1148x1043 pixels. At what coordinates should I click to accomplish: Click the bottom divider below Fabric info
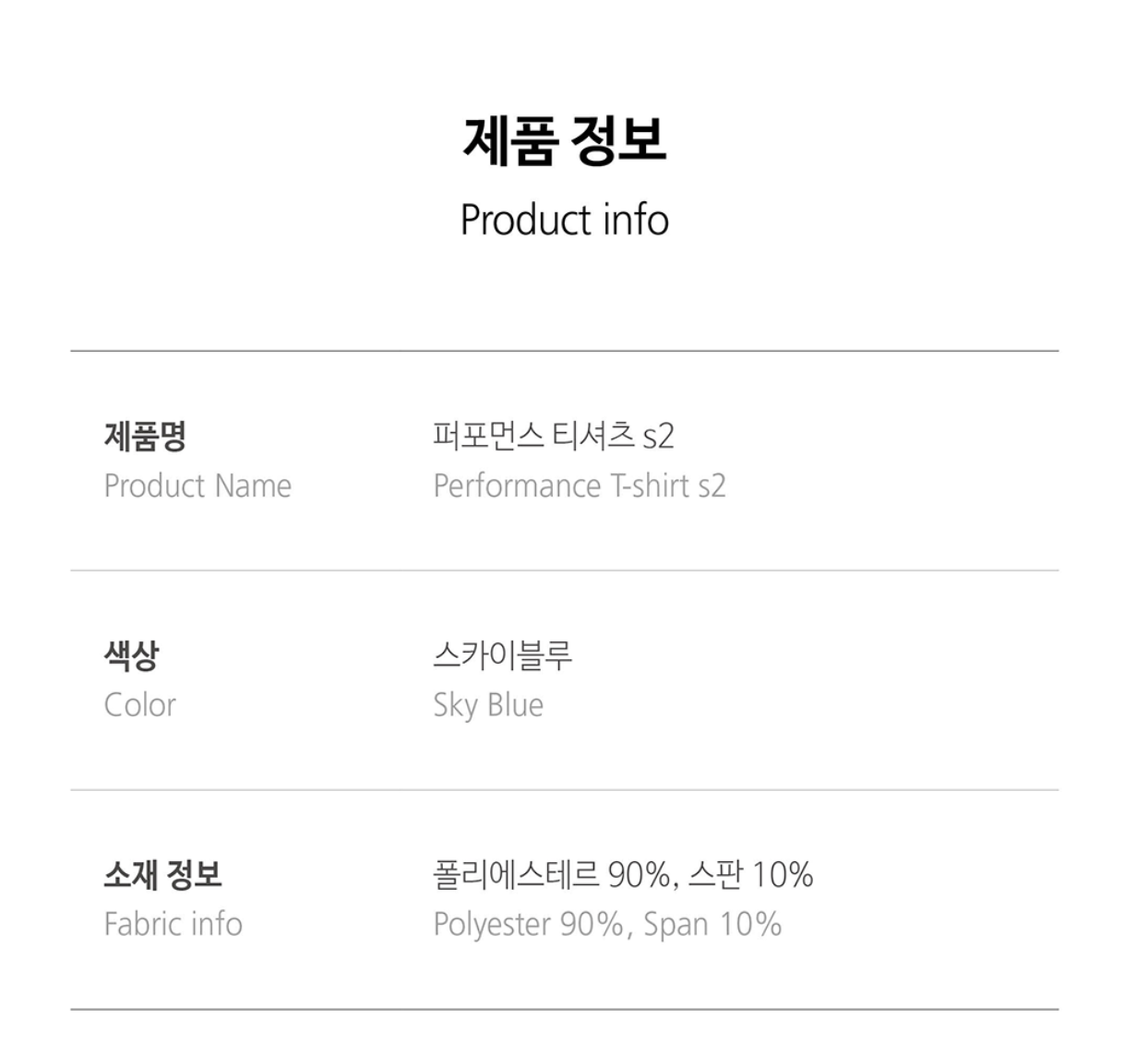tap(564, 1009)
